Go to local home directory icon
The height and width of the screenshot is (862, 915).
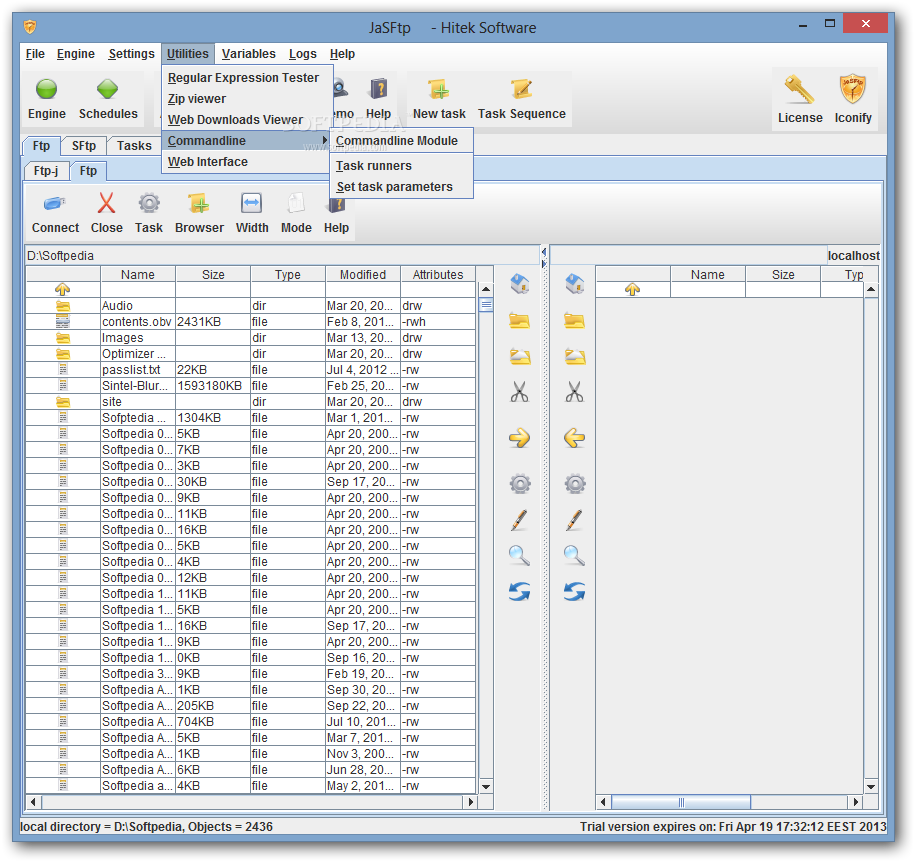[x=519, y=284]
